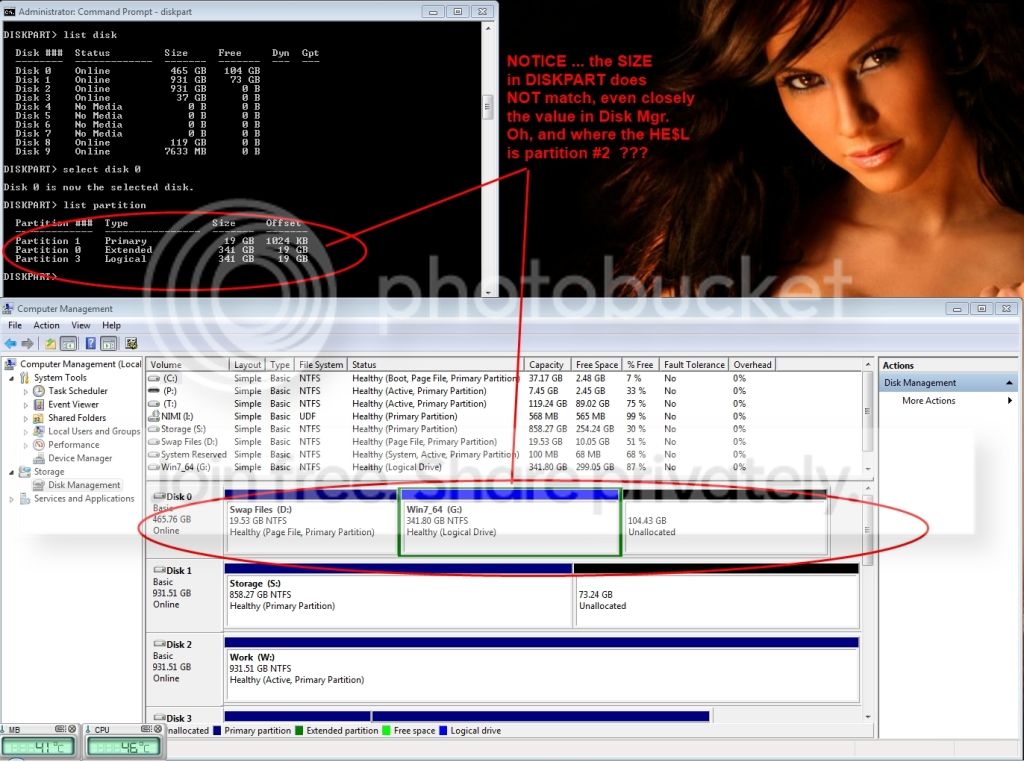Viewport: 1024px width, 762px height.
Task: Click the More Actions link
Action: tap(929, 400)
